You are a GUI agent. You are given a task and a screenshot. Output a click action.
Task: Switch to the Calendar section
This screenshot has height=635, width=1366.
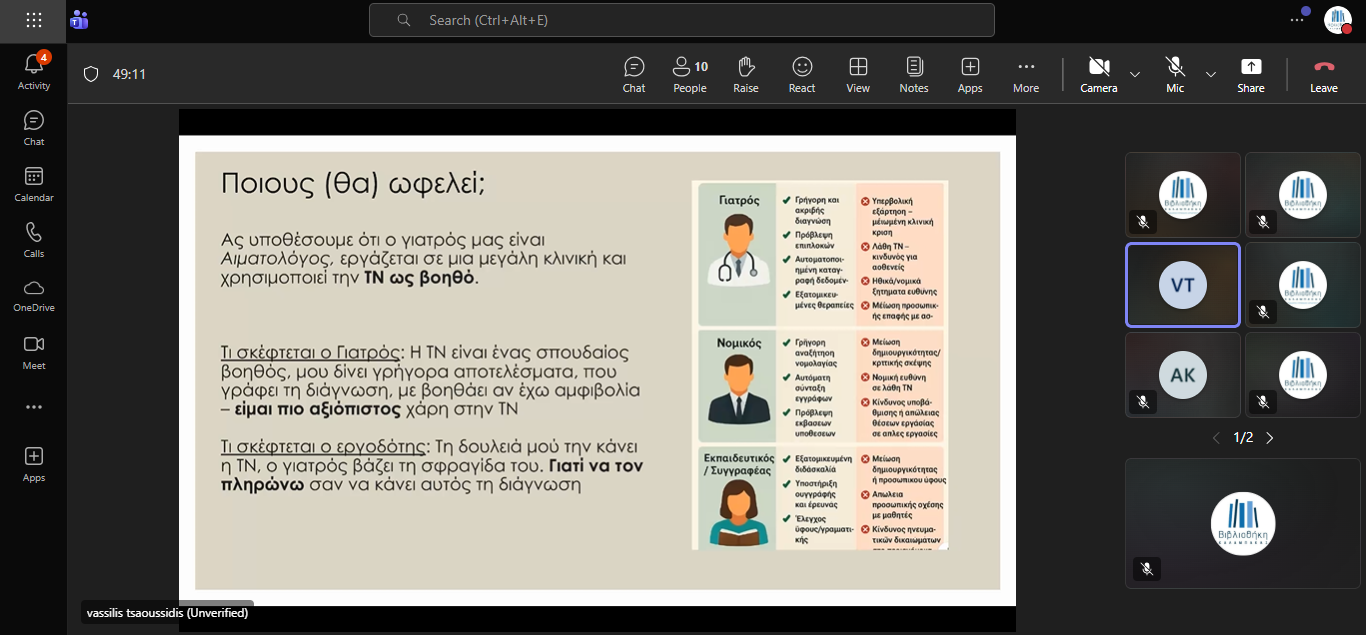33,184
